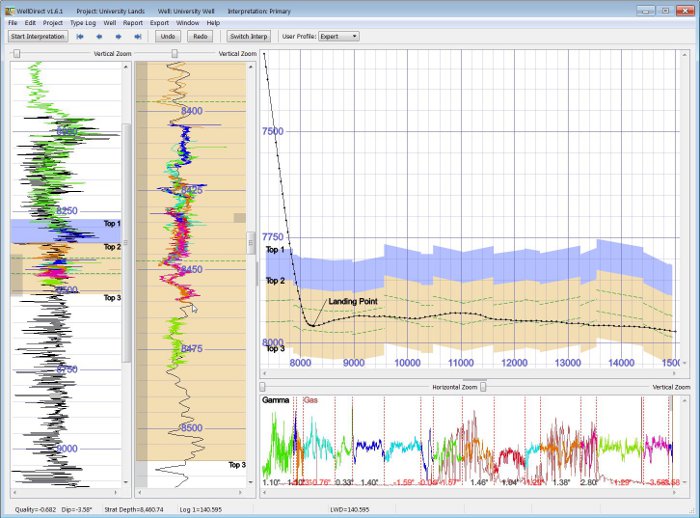This screenshot has width=700, height=518.
Task: Click Top 2 label in cross-section view
Action: [275, 281]
